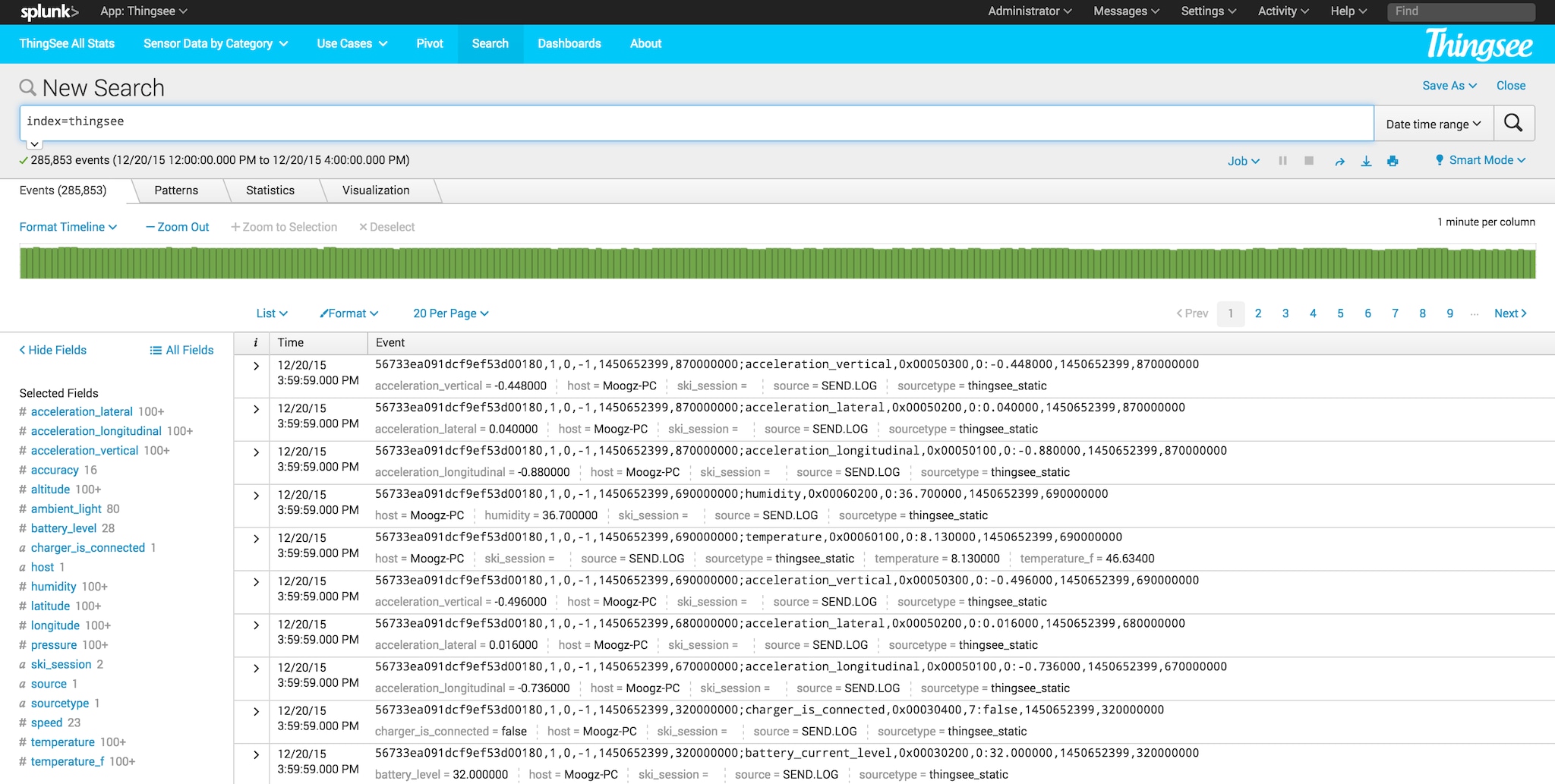This screenshot has width=1555, height=784.
Task: Click the Find input box
Action: [1461, 11]
